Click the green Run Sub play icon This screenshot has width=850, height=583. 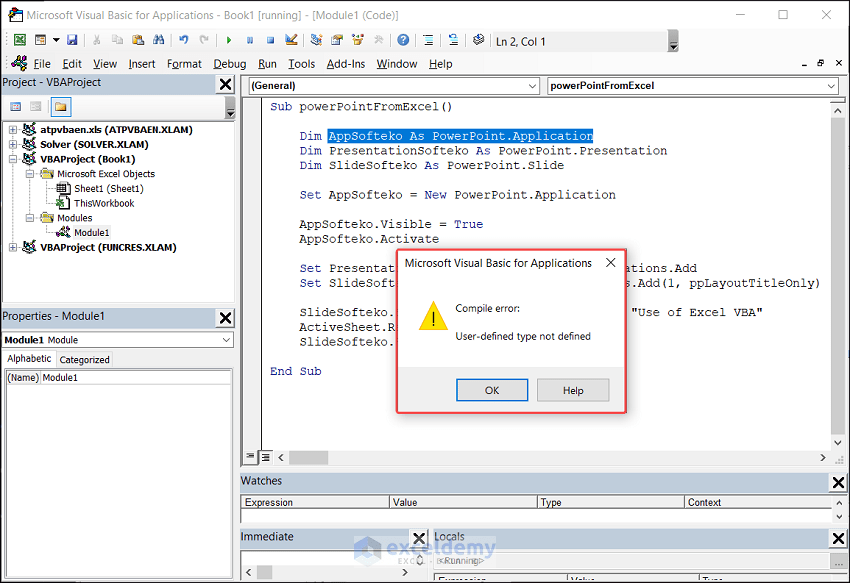pyautogui.click(x=229, y=40)
